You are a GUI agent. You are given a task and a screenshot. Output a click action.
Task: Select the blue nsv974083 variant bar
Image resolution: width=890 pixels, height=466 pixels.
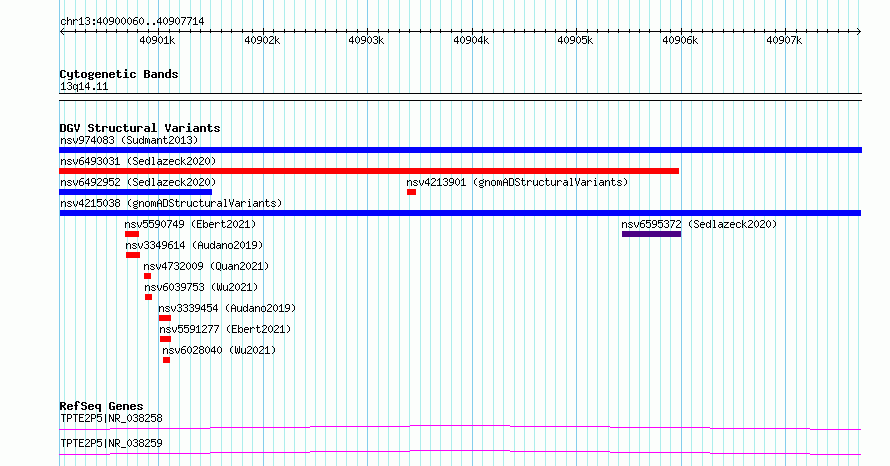tap(460, 150)
